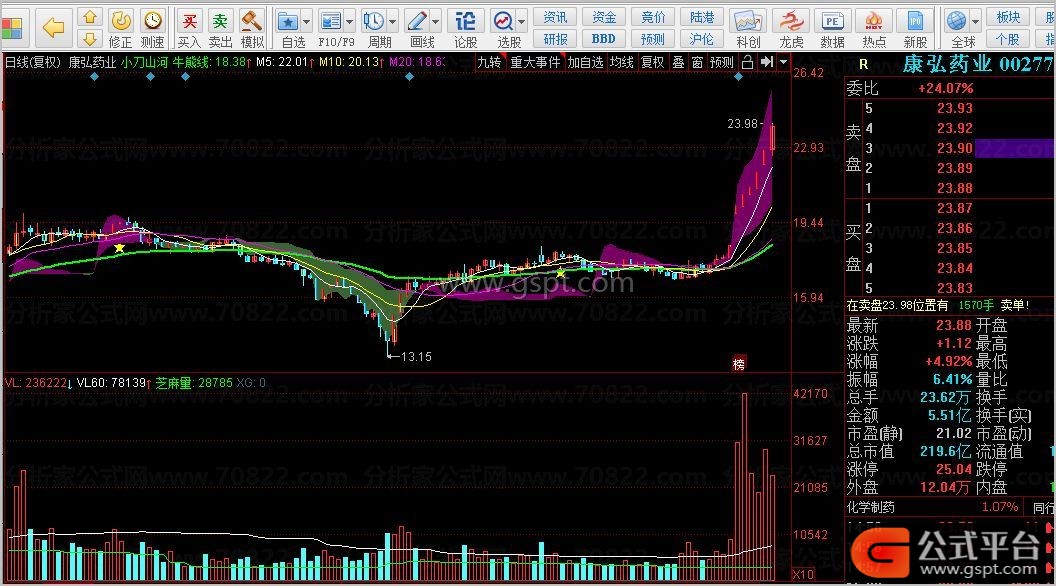Expand the 选股 dropdown arrow
Viewport: 1056px width, 586px height.
522,22
